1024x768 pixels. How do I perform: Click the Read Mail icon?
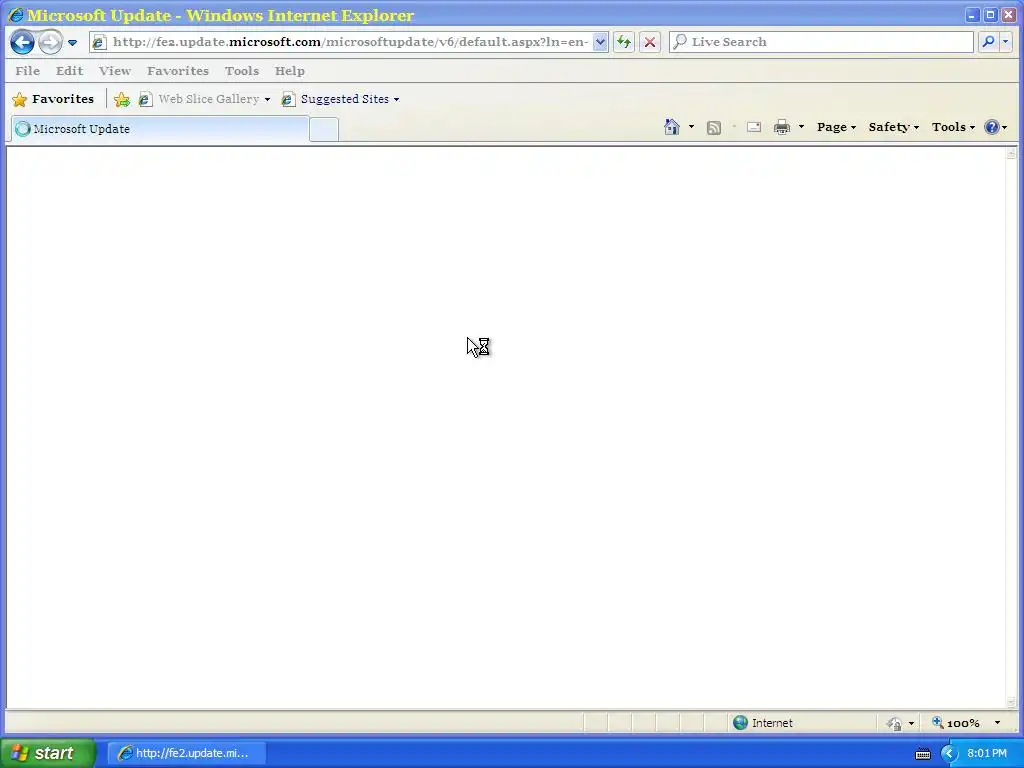(x=754, y=127)
